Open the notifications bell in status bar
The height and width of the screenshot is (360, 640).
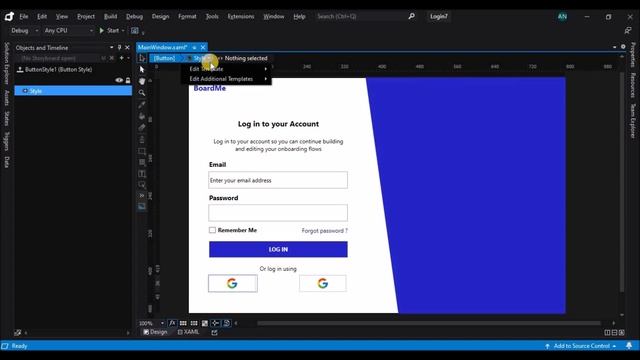(x=629, y=346)
